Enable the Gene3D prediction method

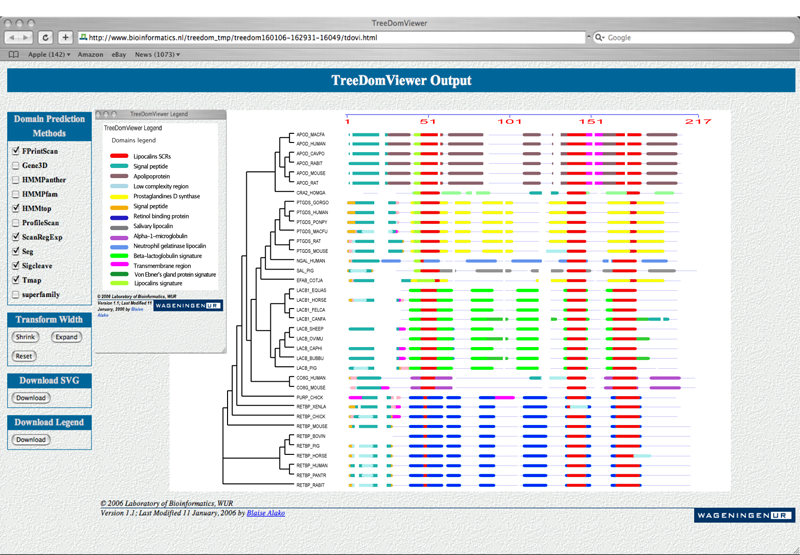click(15, 165)
